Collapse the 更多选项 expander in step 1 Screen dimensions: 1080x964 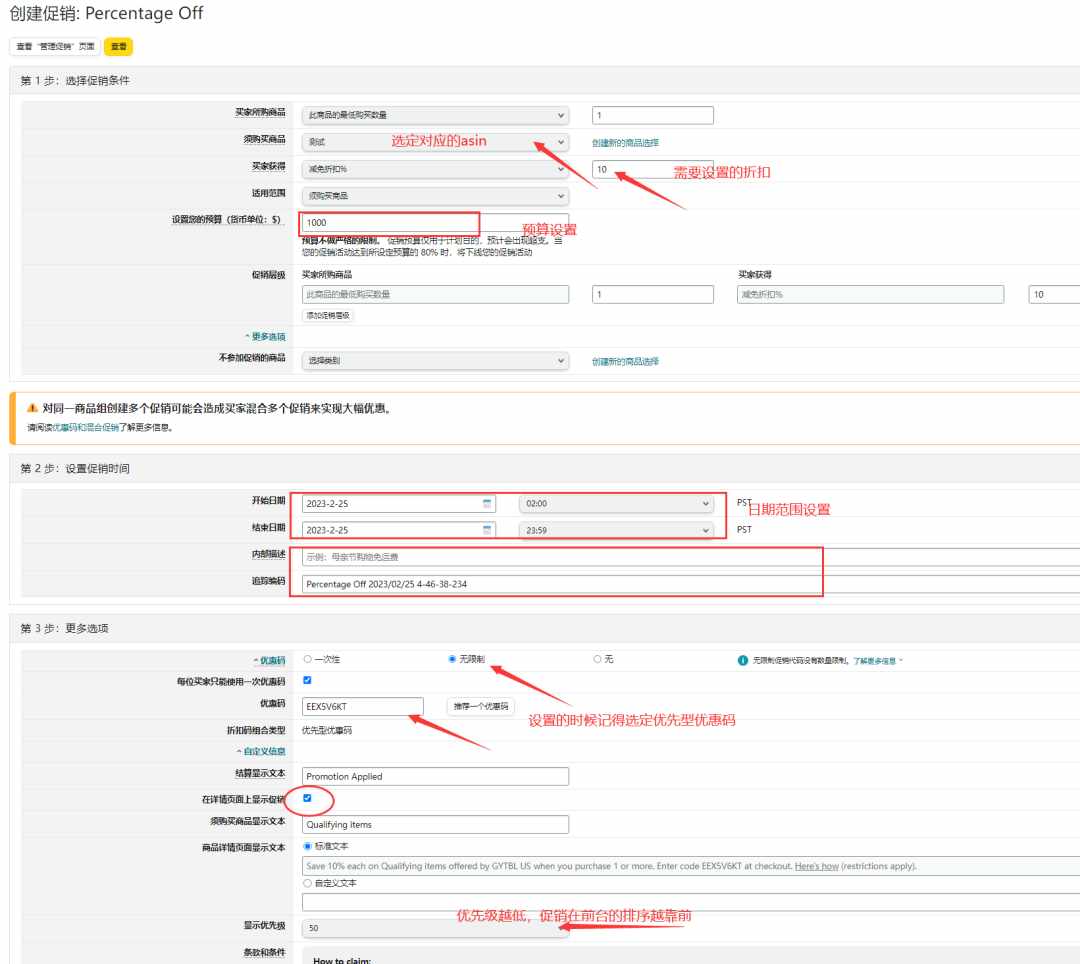pyautogui.click(x=265, y=337)
